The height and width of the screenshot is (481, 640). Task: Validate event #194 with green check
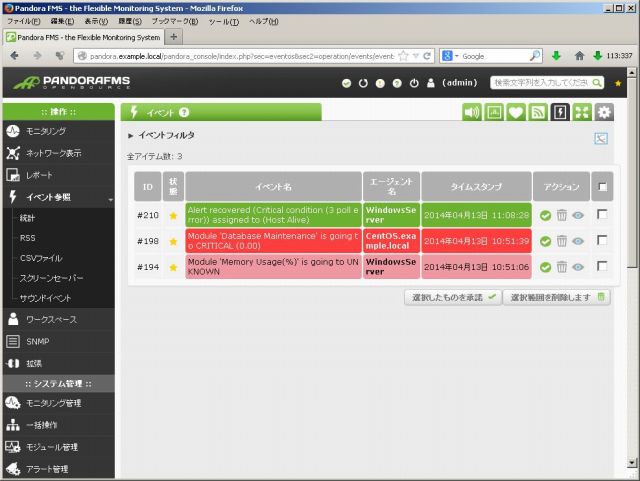(545, 267)
